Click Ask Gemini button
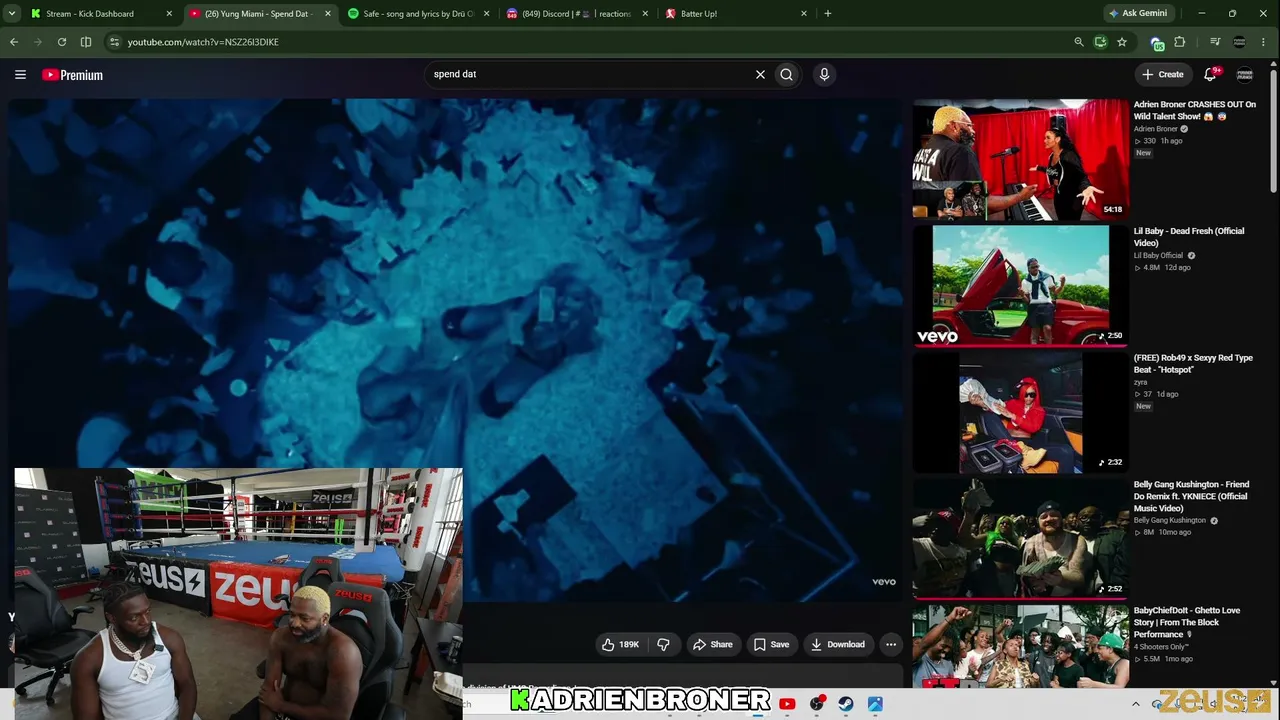1280x720 pixels. tap(1138, 14)
